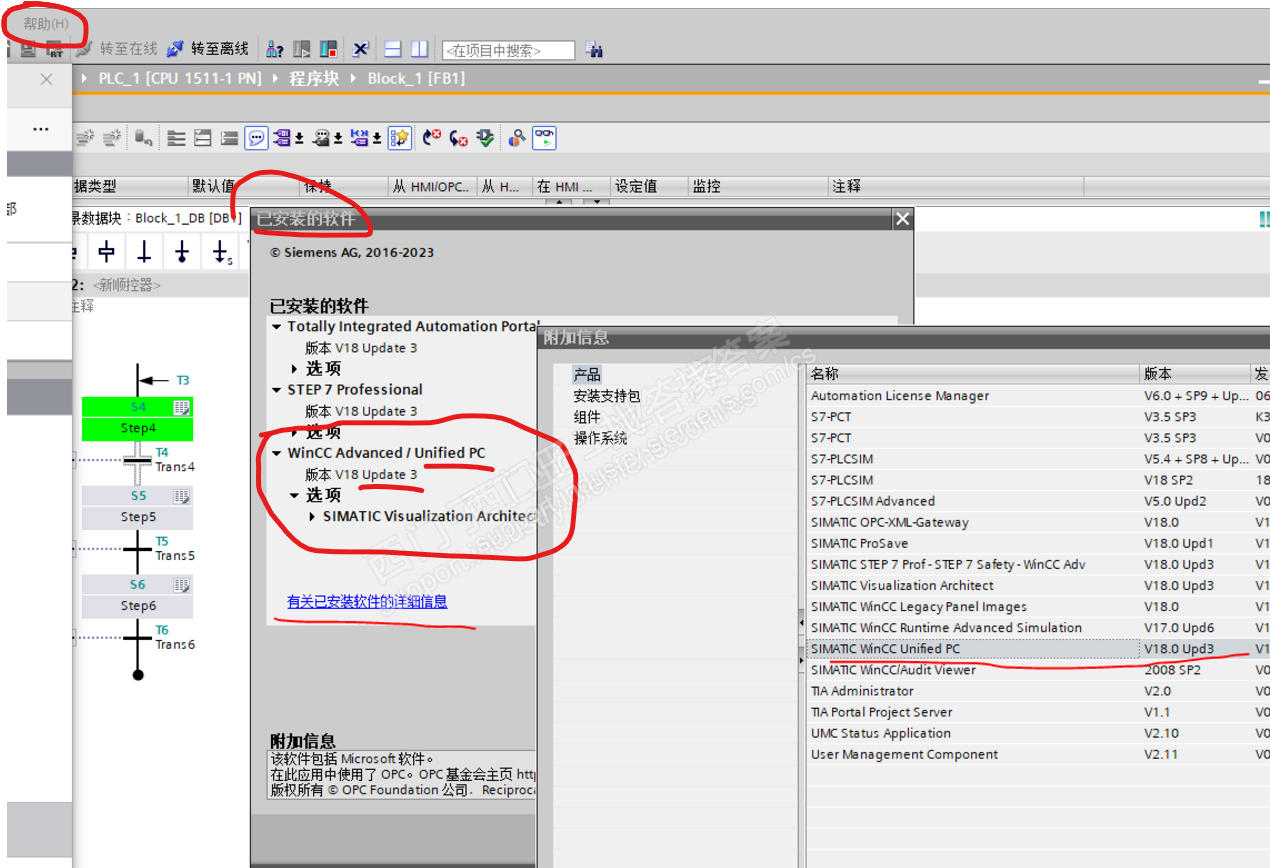Click the colored circles magnifier icon

click(517, 138)
